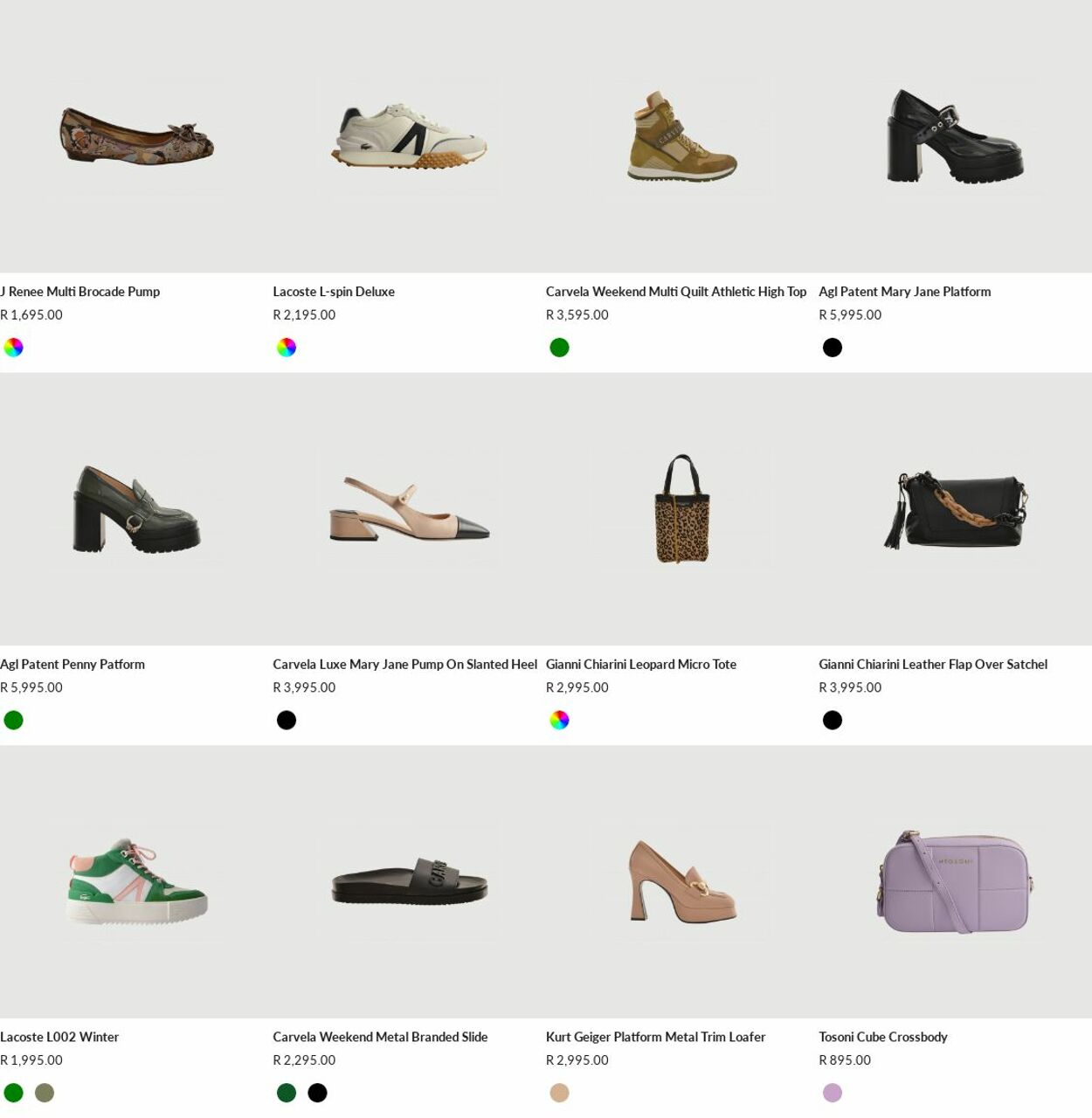Click Gianni Chiarini Leopard Micro Tote title
This screenshot has width=1092, height=1118.
tap(641, 665)
